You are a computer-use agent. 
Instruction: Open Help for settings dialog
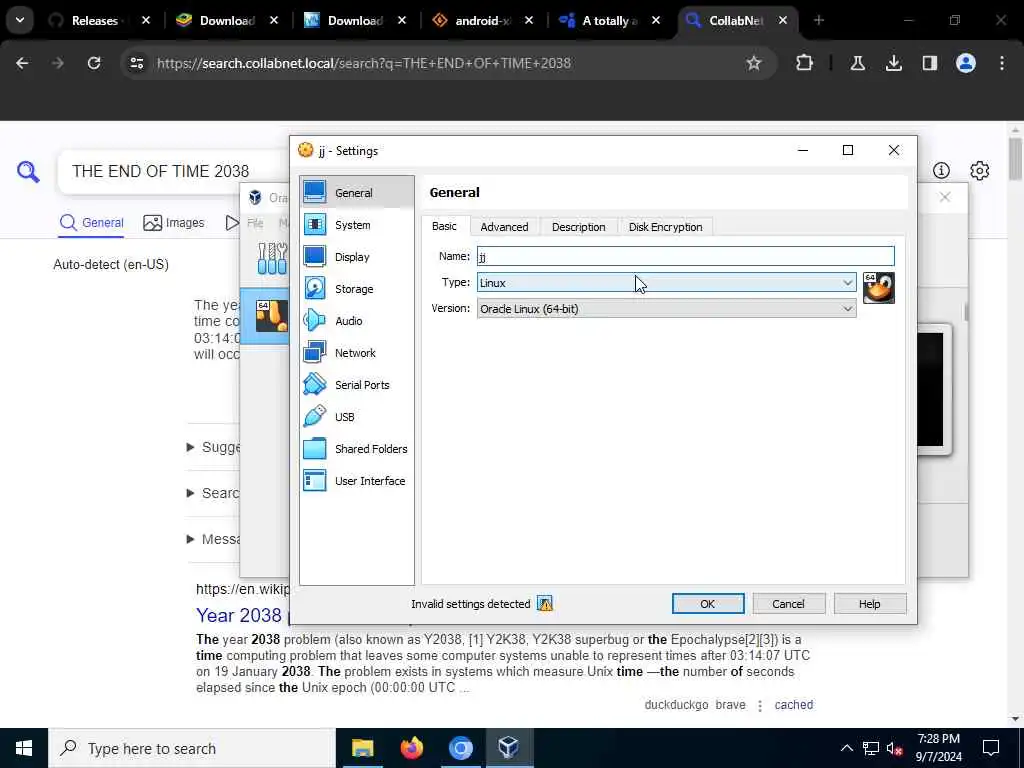[869, 603]
